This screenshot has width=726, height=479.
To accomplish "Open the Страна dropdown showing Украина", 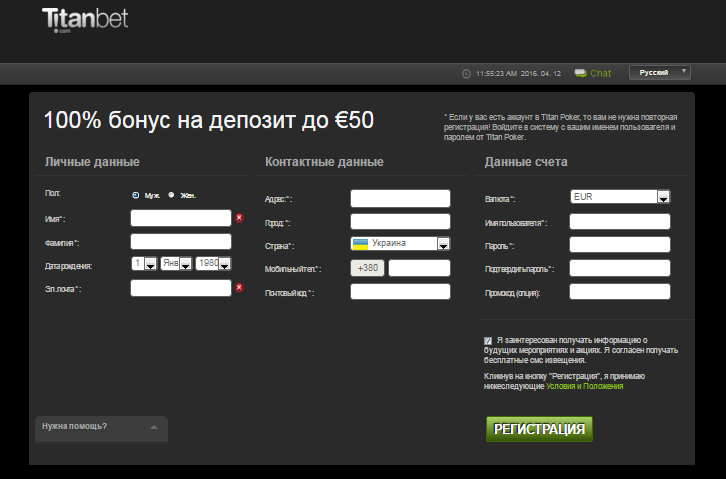I will 400,243.
